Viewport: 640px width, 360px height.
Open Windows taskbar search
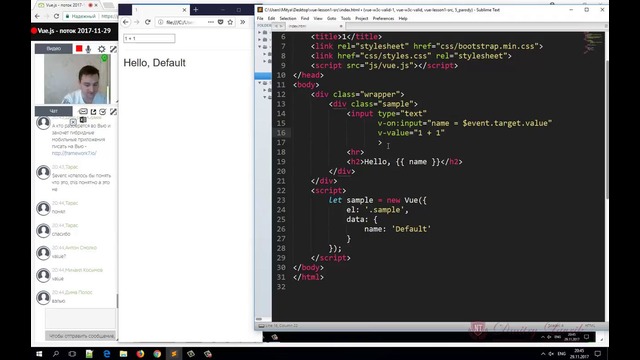pos(56,354)
